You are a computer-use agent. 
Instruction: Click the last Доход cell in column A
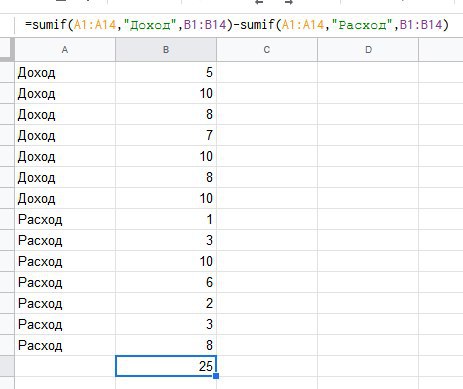[65, 198]
